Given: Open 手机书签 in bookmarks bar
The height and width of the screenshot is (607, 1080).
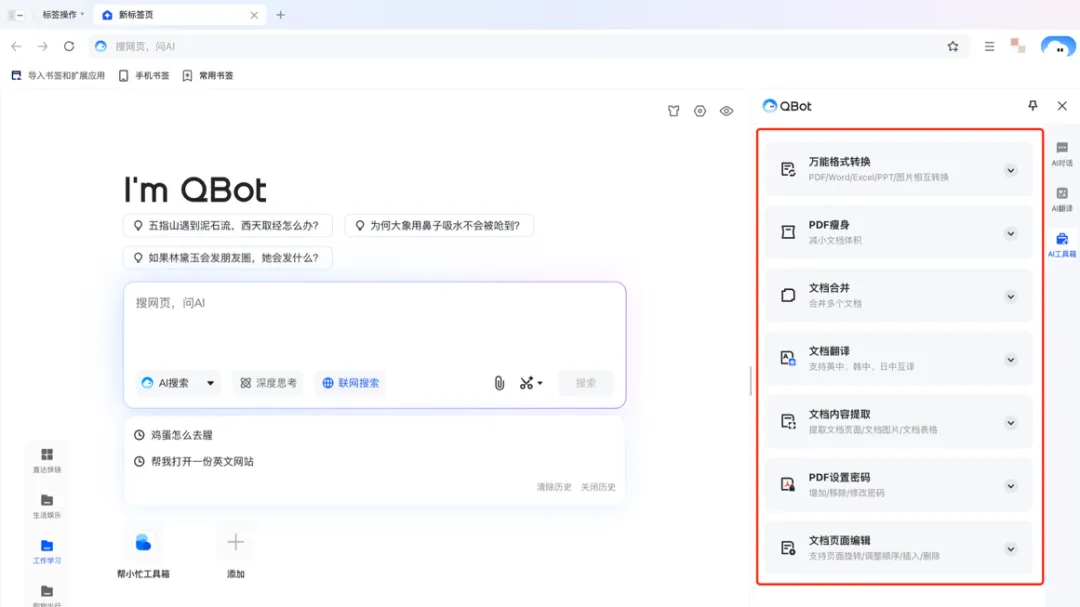Looking at the screenshot, I should tap(144, 76).
